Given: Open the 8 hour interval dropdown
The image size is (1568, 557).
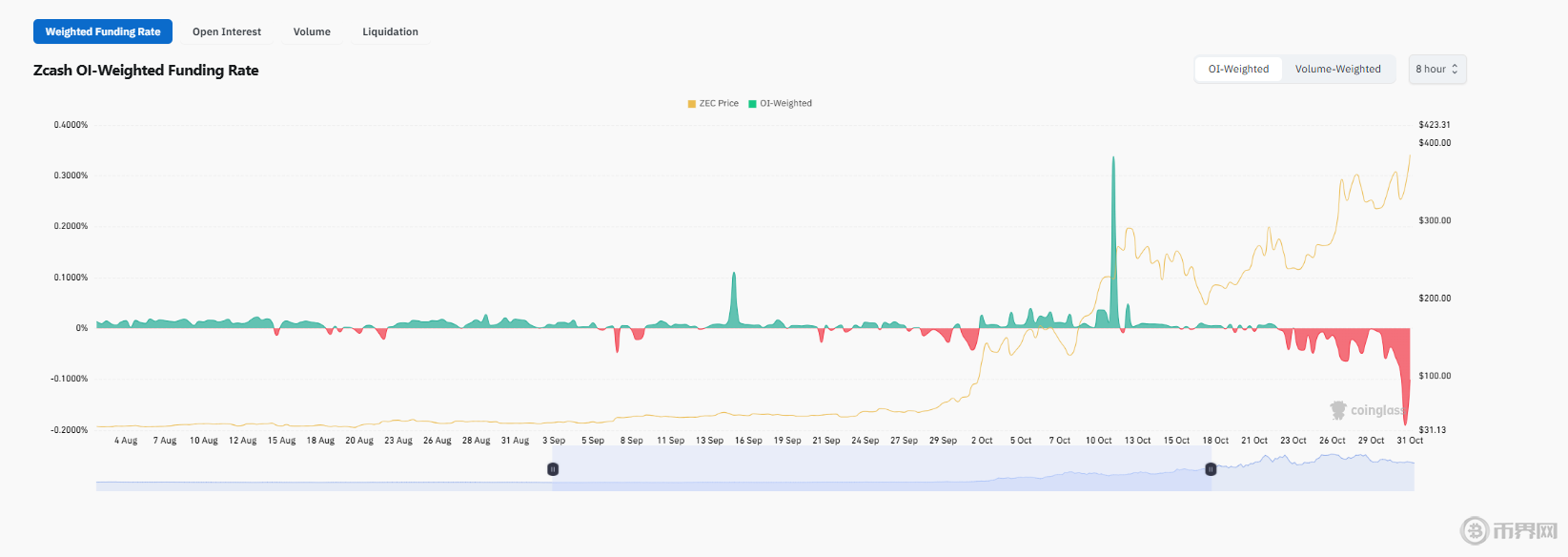Looking at the screenshot, I should click(1436, 70).
